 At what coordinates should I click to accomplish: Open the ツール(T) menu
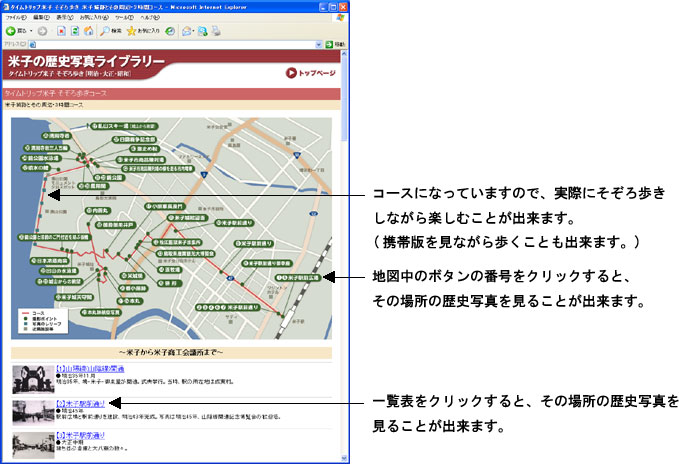point(123,18)
